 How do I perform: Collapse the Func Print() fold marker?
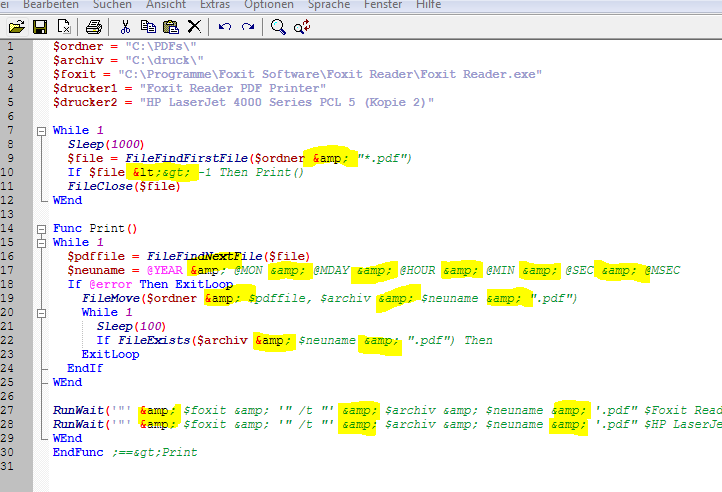click(41, 228)
